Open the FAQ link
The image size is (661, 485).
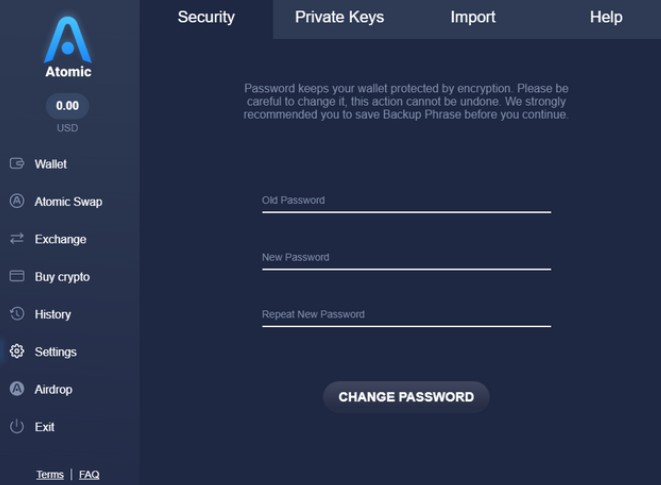coord(89,474)
